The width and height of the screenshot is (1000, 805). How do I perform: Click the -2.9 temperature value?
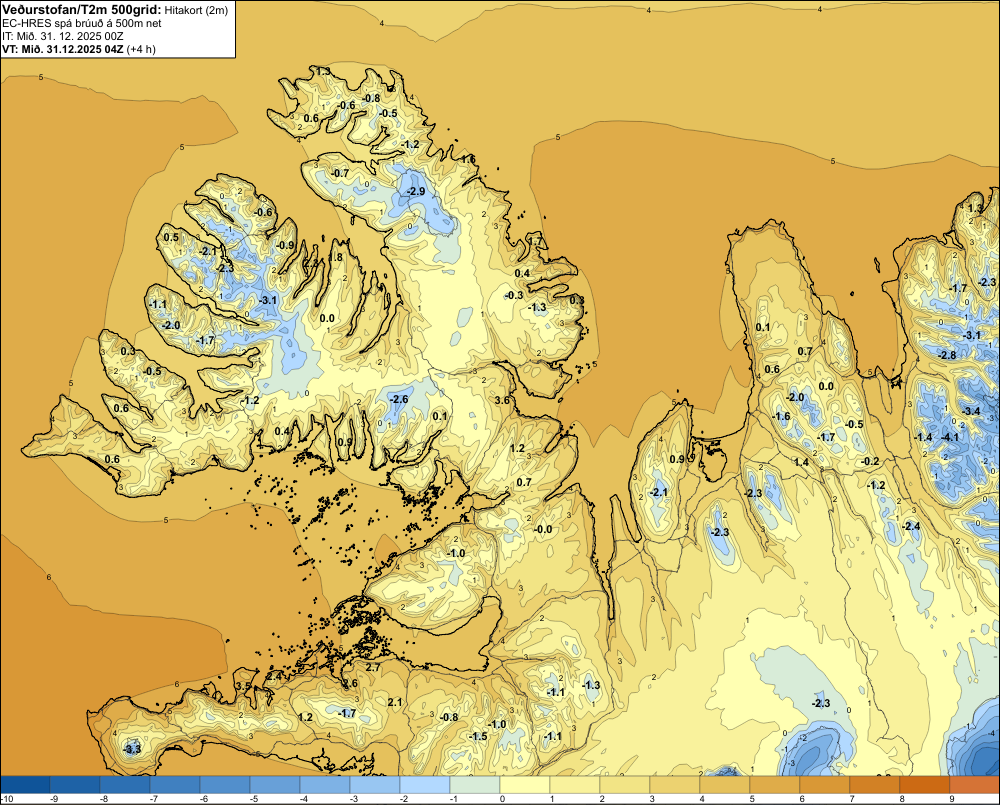[415, 191]
